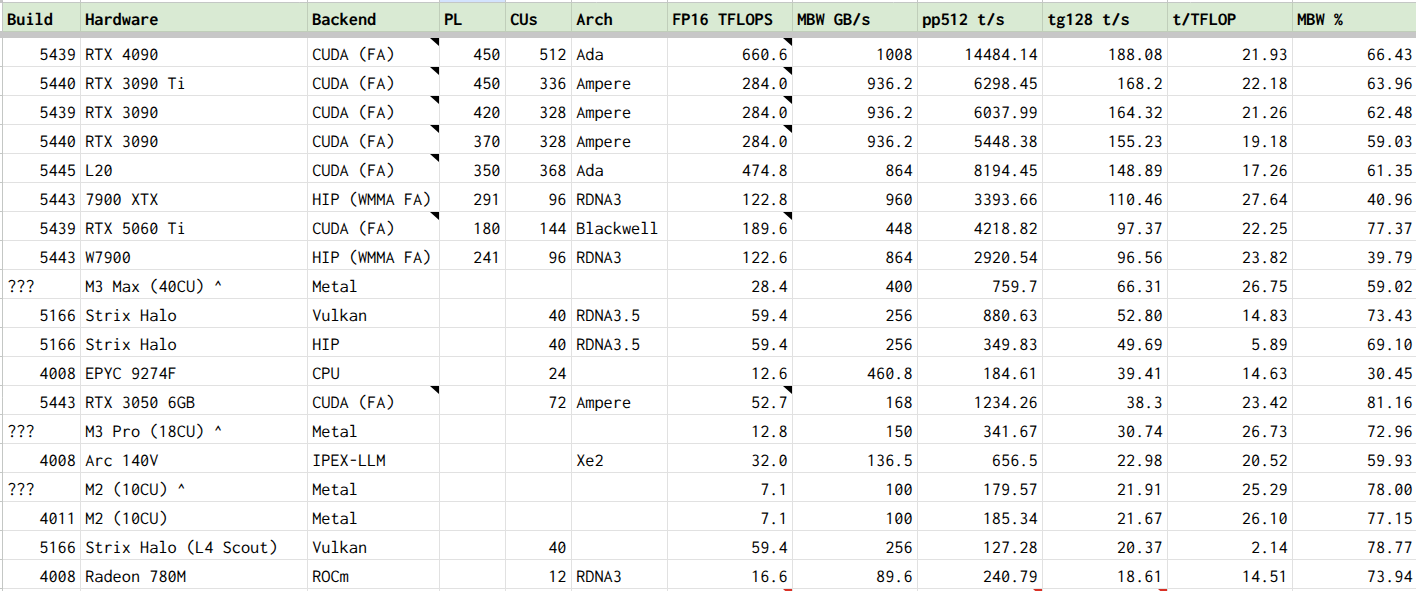Click the RTX 3090 Ti hardware cell

pyautogui.click(x=194, y=84)
